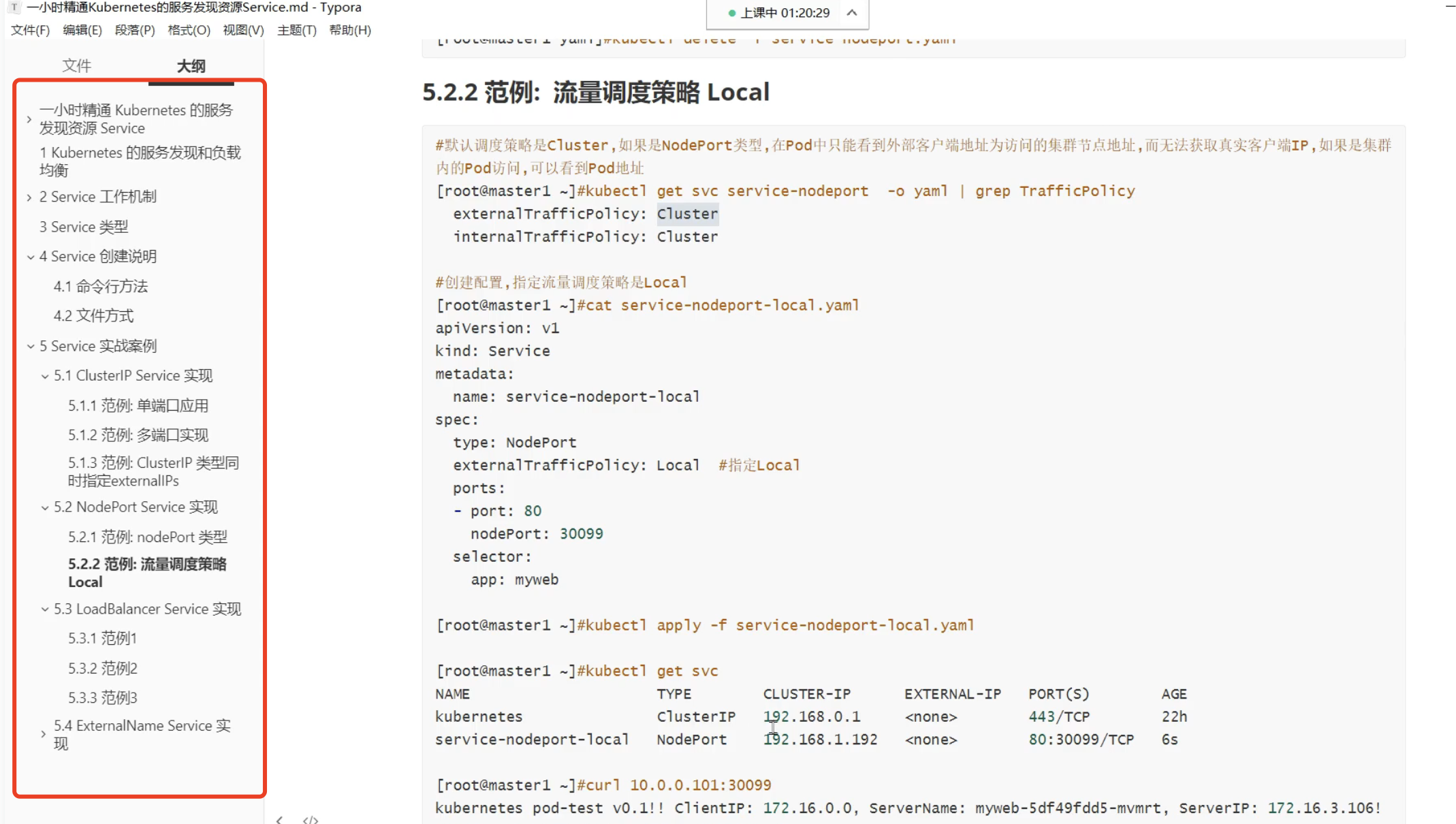Collapse the 5.3 LoadBalancer Service section
This screenshot has width=1456, height=824.
point(44,609)
